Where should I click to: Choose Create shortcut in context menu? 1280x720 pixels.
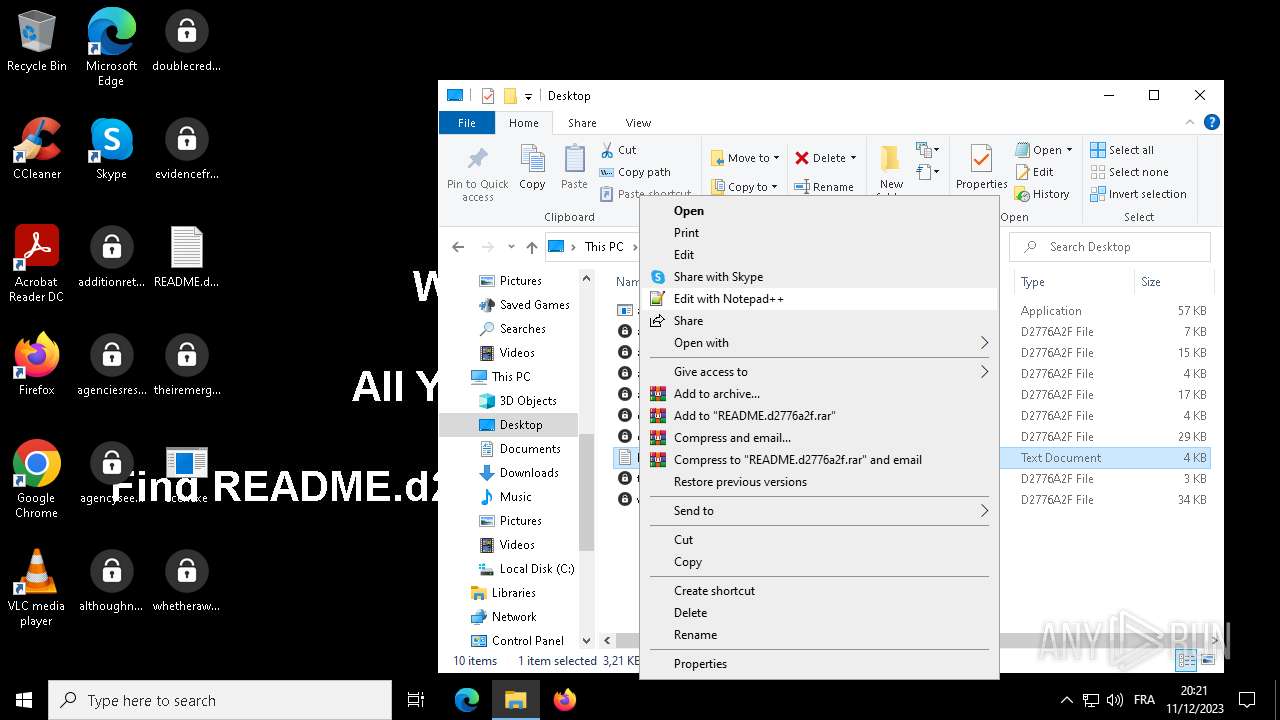pos(818,591)
